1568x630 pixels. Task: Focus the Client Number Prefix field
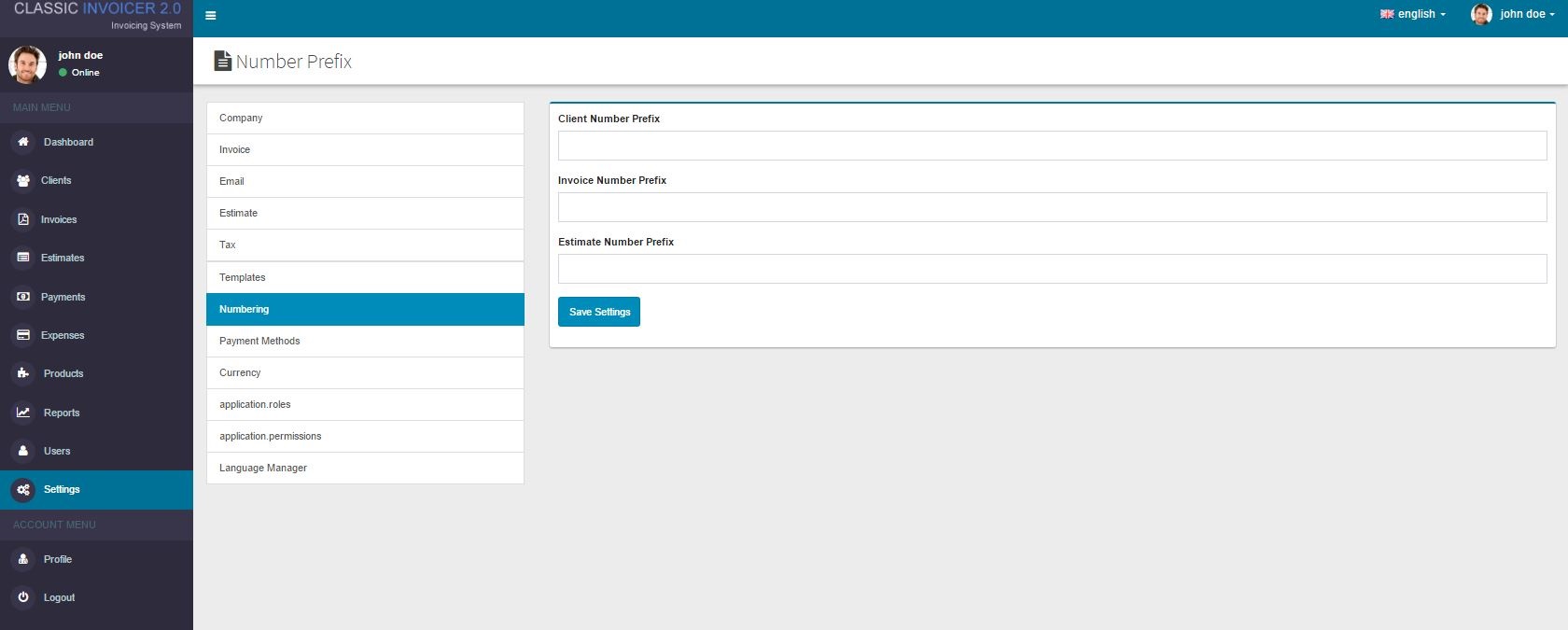(1052, 146)
